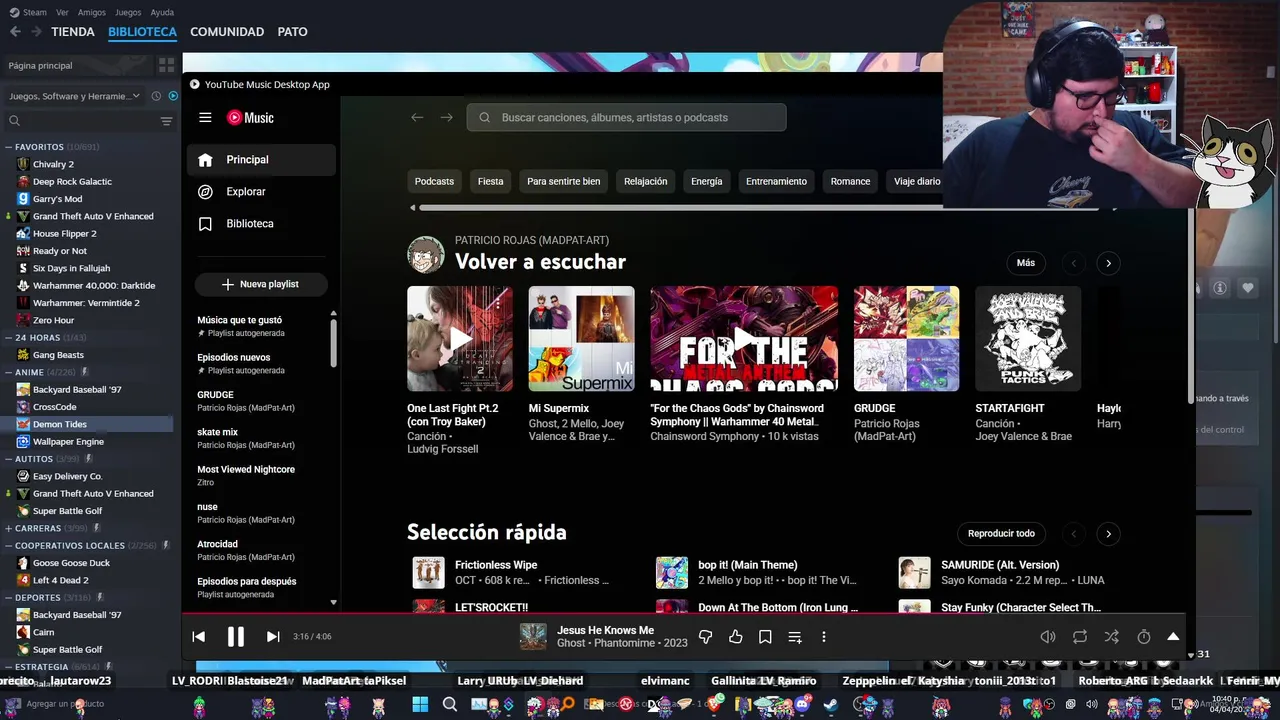Open Biblioteca in YouTube Music sidebar
The height and width of the screenshot is (720, 1280).
261,224
